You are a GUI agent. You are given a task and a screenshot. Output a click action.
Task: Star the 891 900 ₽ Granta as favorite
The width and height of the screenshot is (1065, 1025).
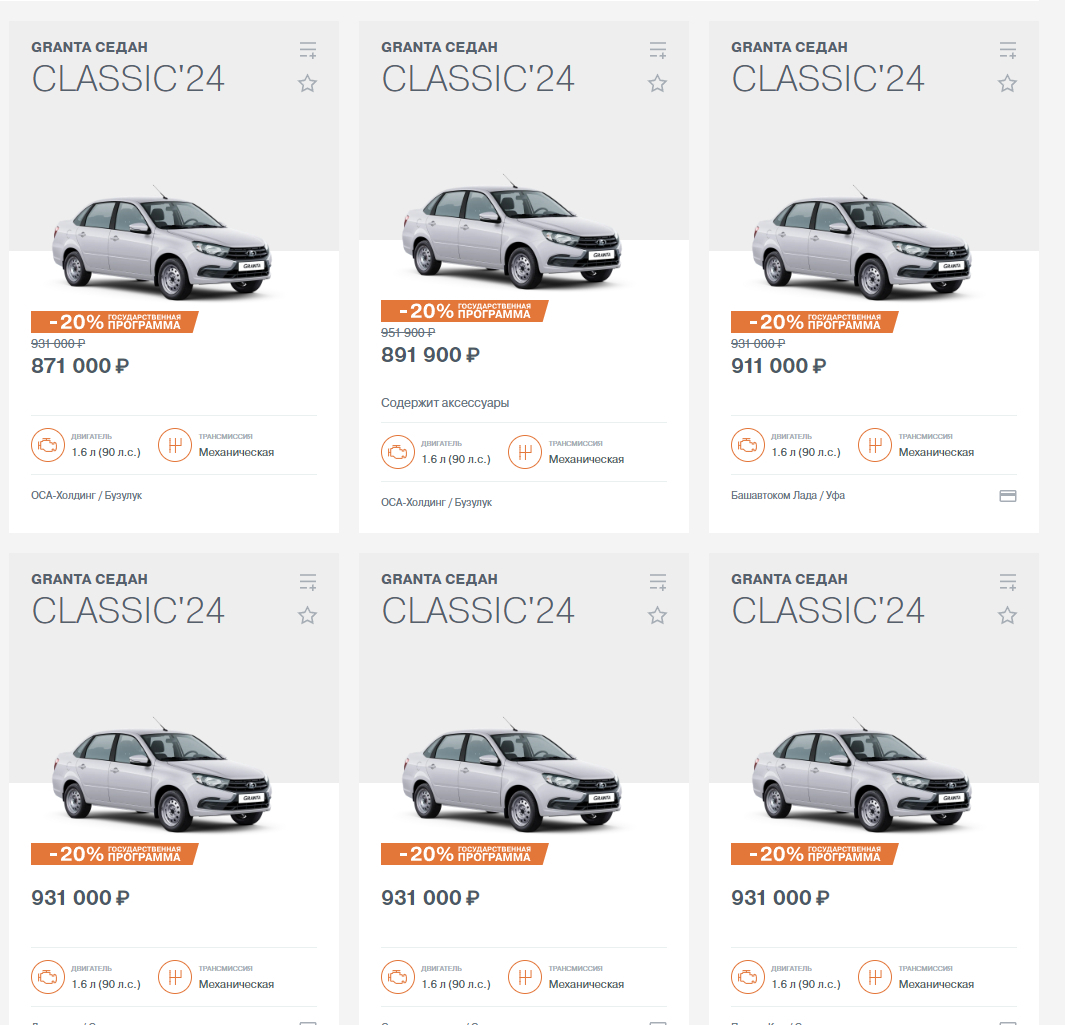[657, 84]
